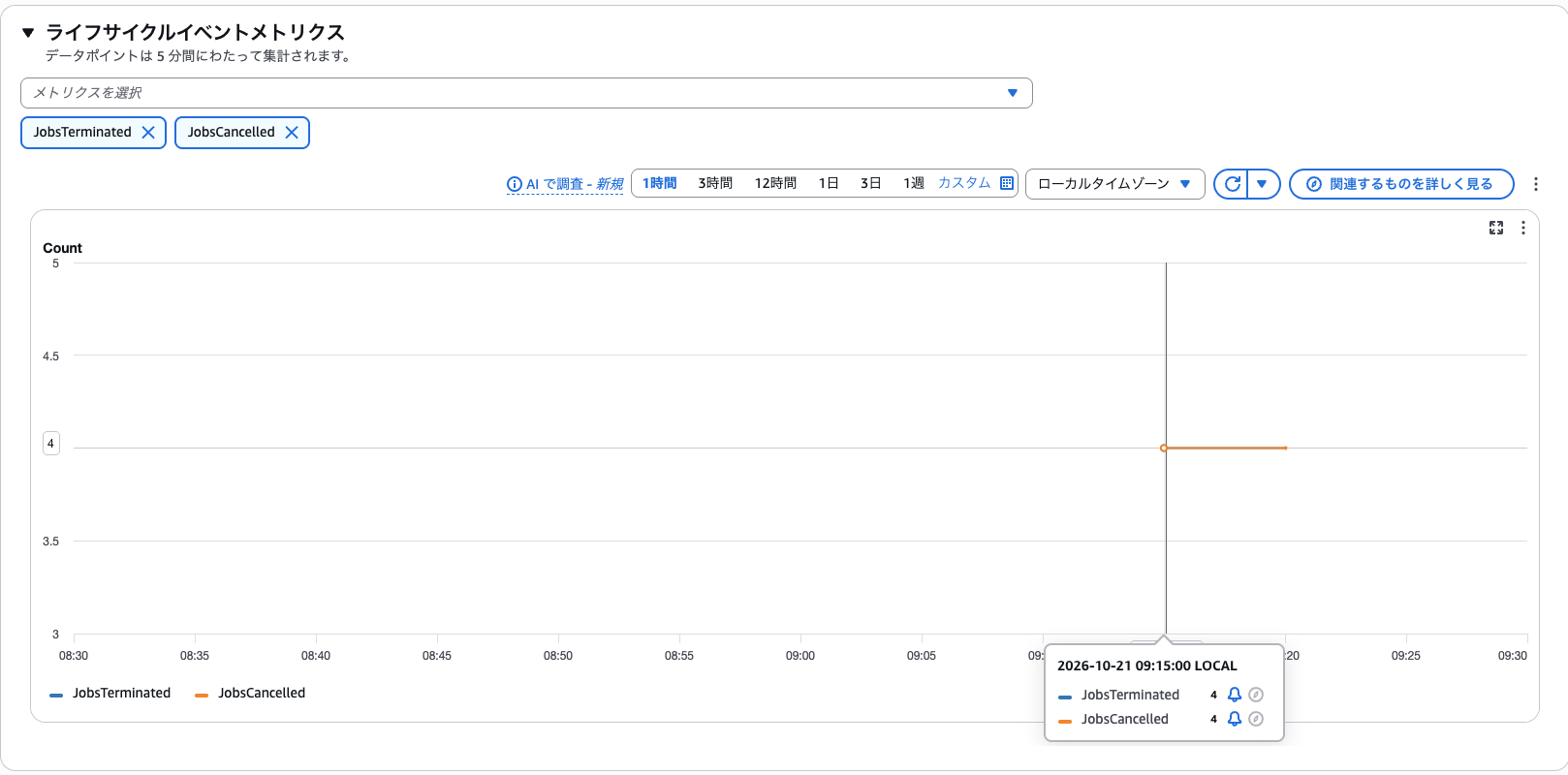The width and height of the screenshot is (1568, 775).
Task: Open the section's more options menu
Action: tap(1536, 184)
